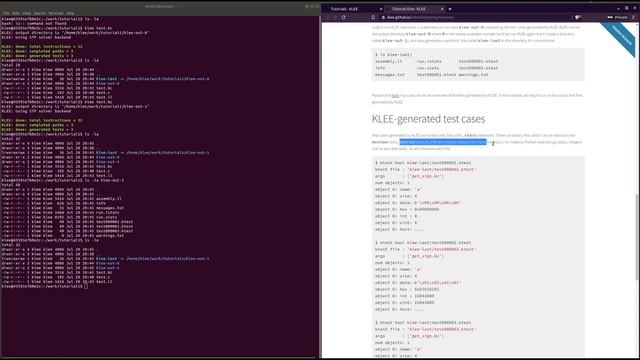
Task: Click the Fork me on GitHub ribbon
Action: (x=619, y=39)
